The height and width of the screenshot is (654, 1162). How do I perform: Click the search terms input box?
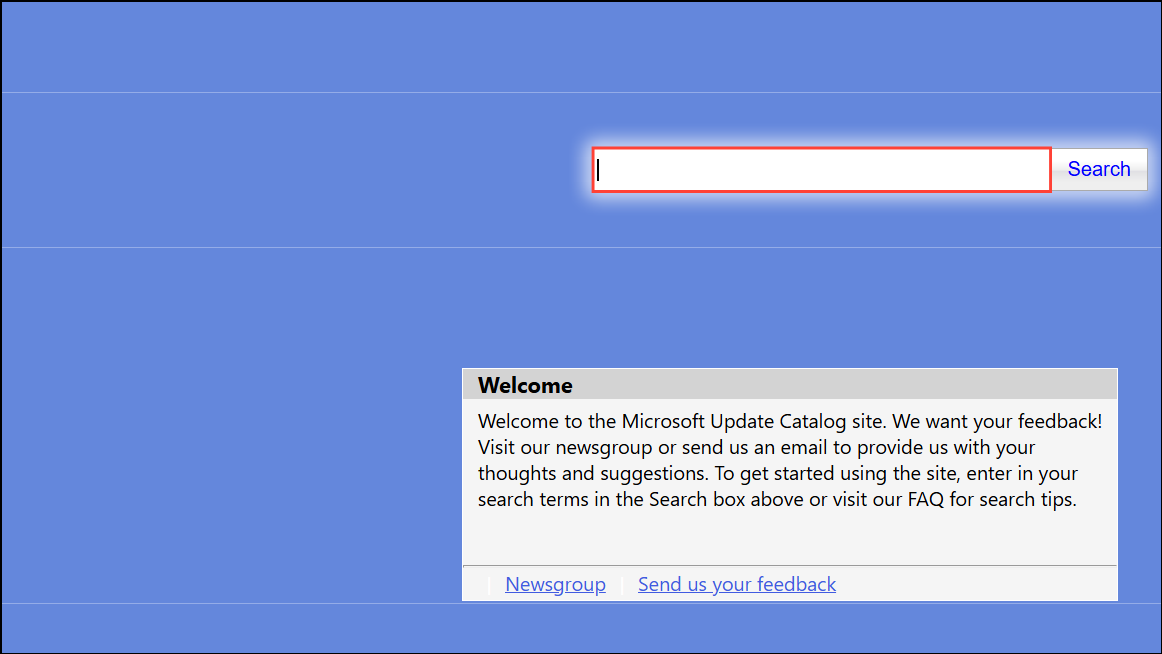coord(821,170)
